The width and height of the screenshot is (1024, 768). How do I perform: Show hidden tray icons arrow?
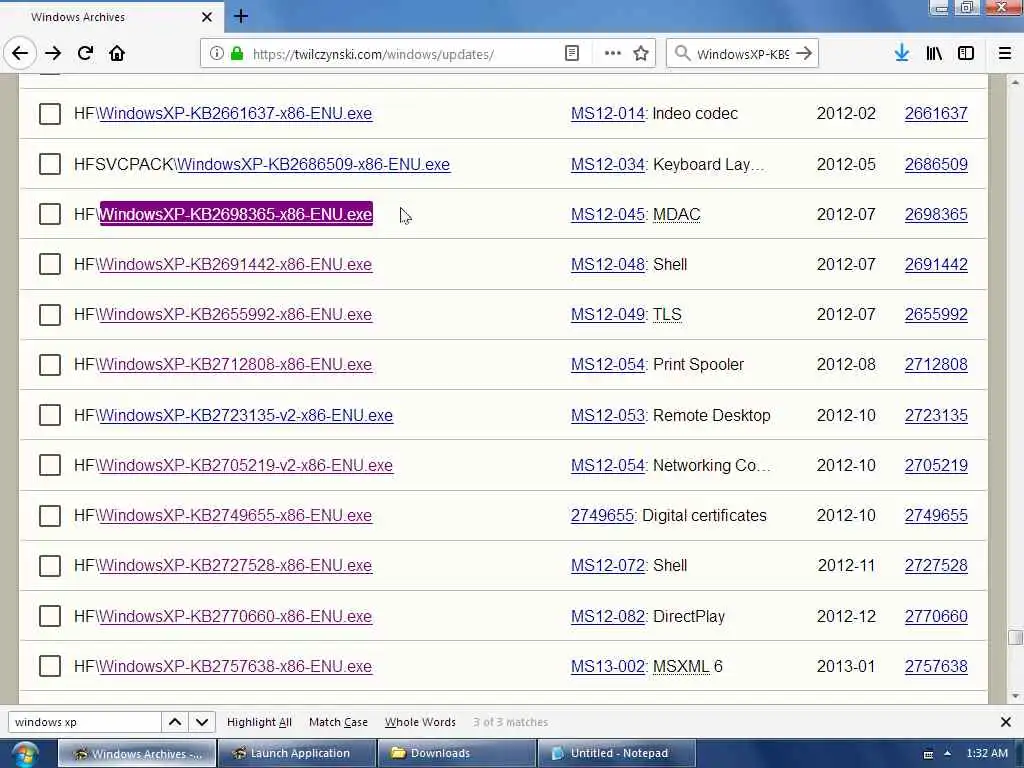click(947, 754)
